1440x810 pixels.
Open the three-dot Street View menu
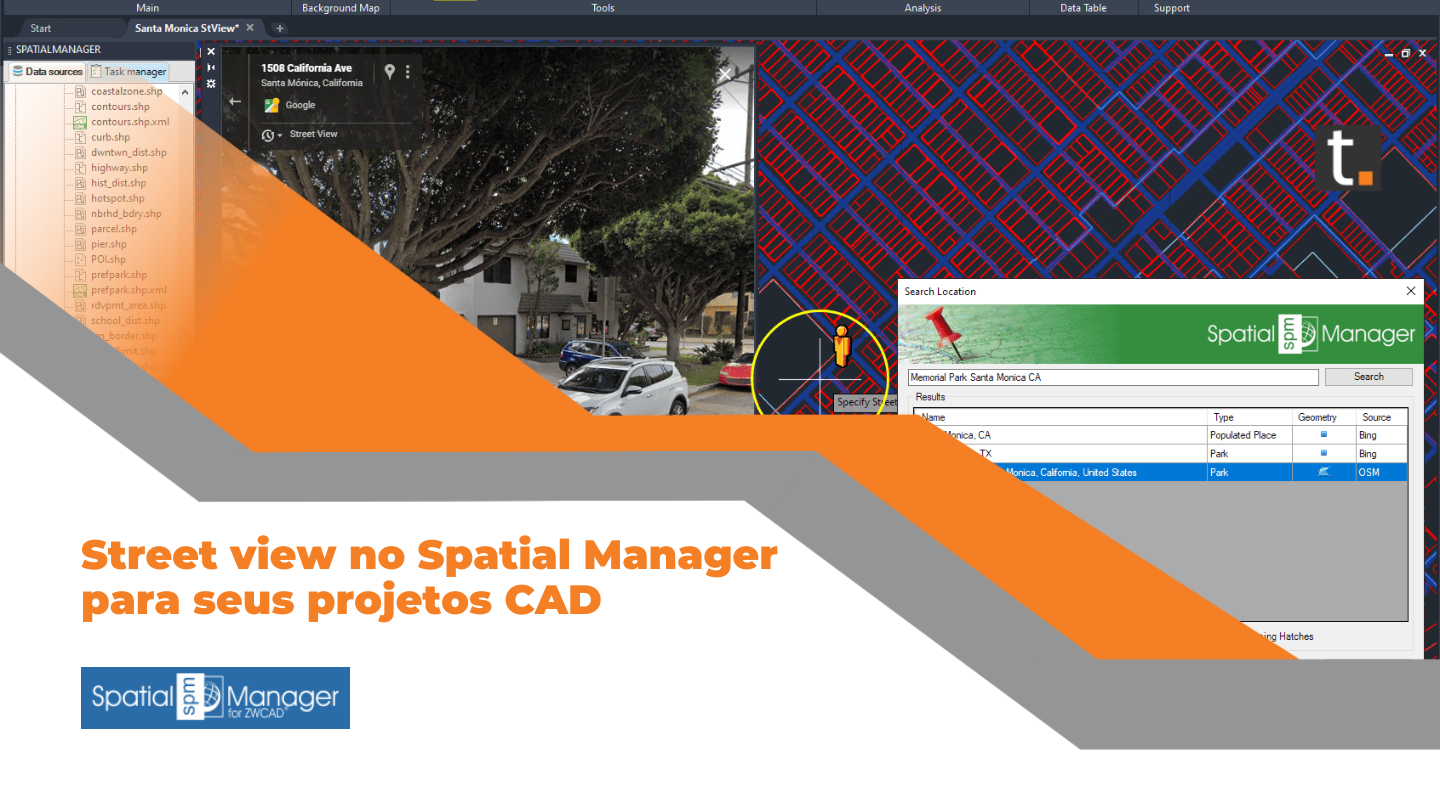tap(408, 72)
